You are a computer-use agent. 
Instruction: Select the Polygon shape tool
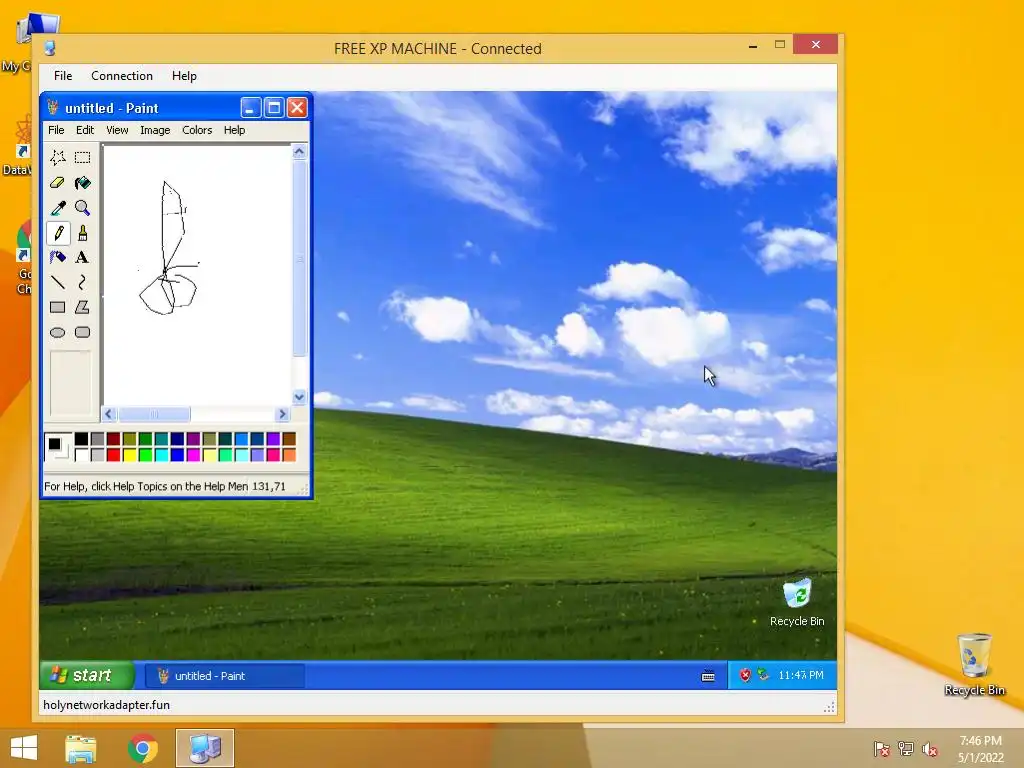coord(82,307)
